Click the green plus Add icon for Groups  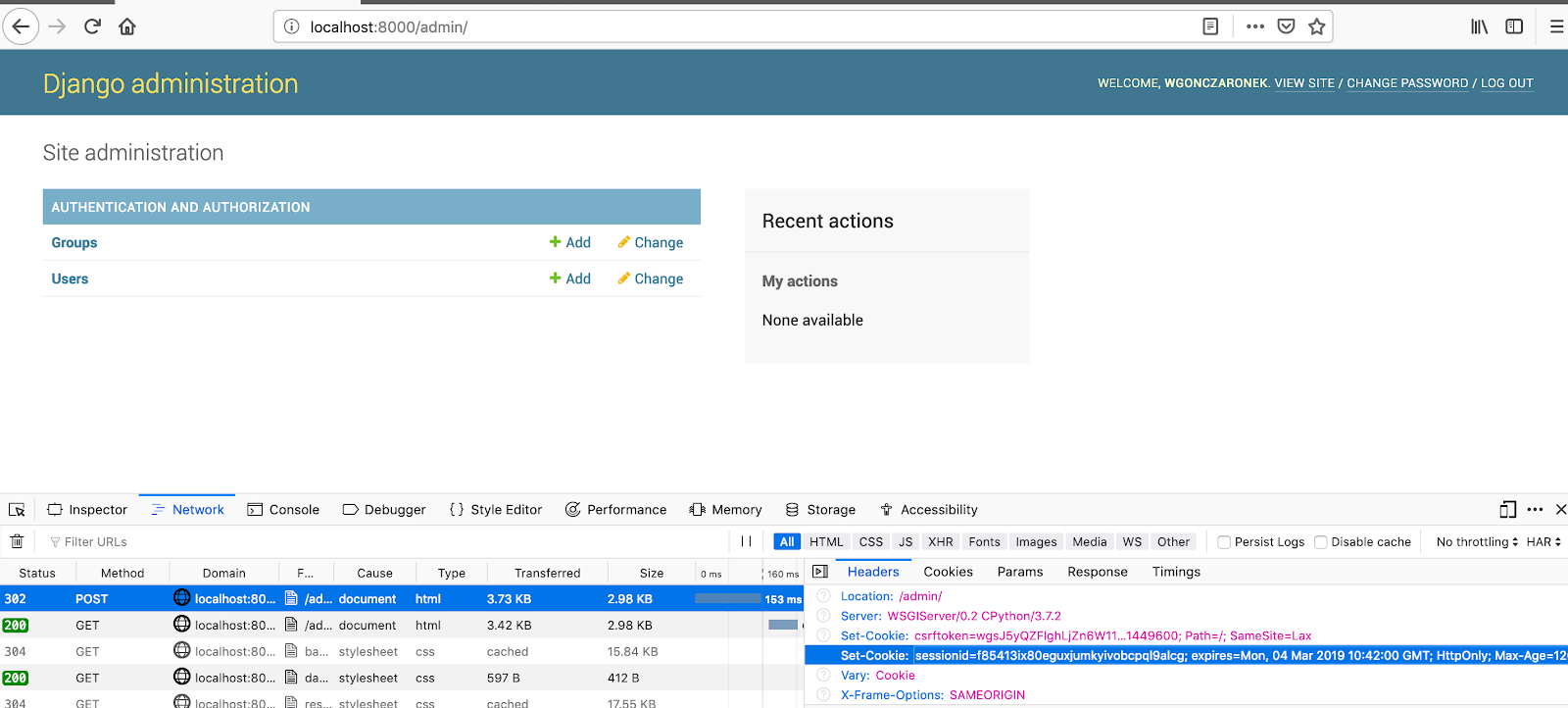click(555, 242)
